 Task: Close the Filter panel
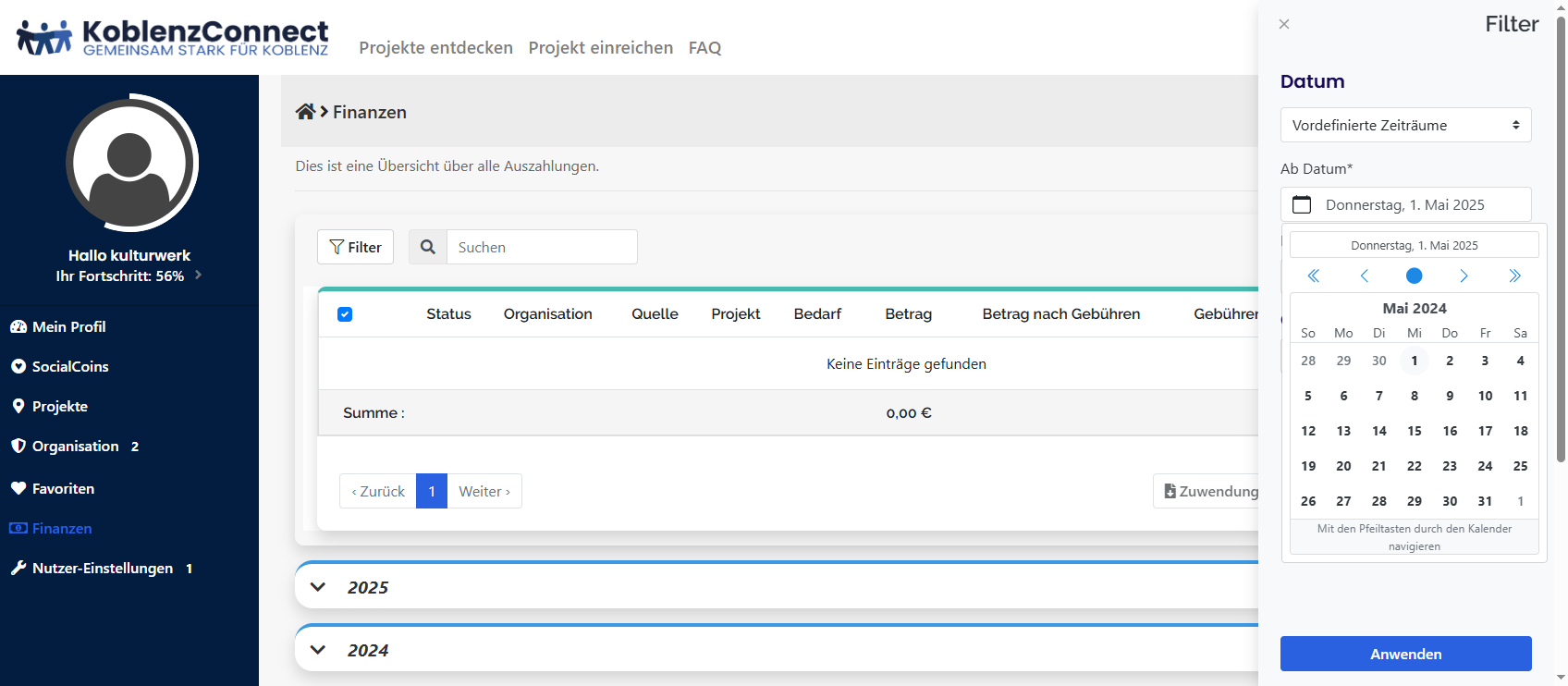click(x=1284, y=24)
